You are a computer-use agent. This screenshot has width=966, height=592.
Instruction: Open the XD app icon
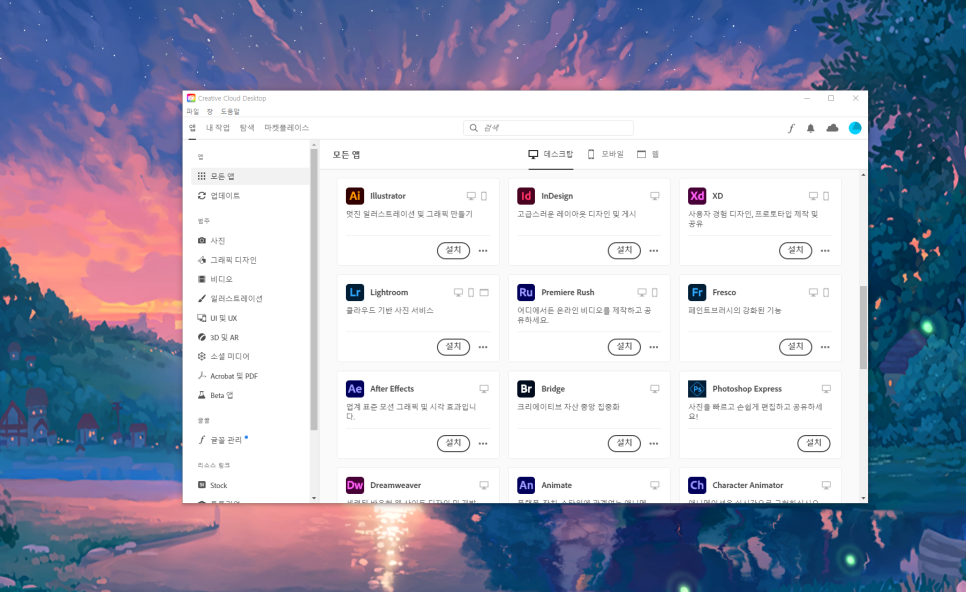tap(697, 196)
